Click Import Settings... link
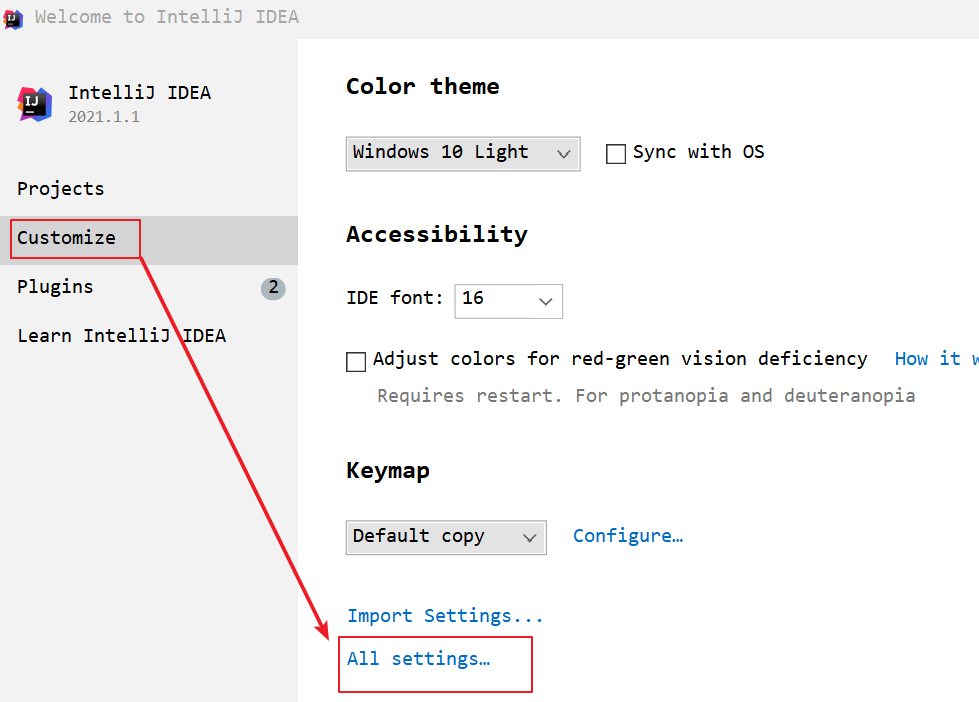Viewport: 979px width, 702px height. [x=445, y=616]
